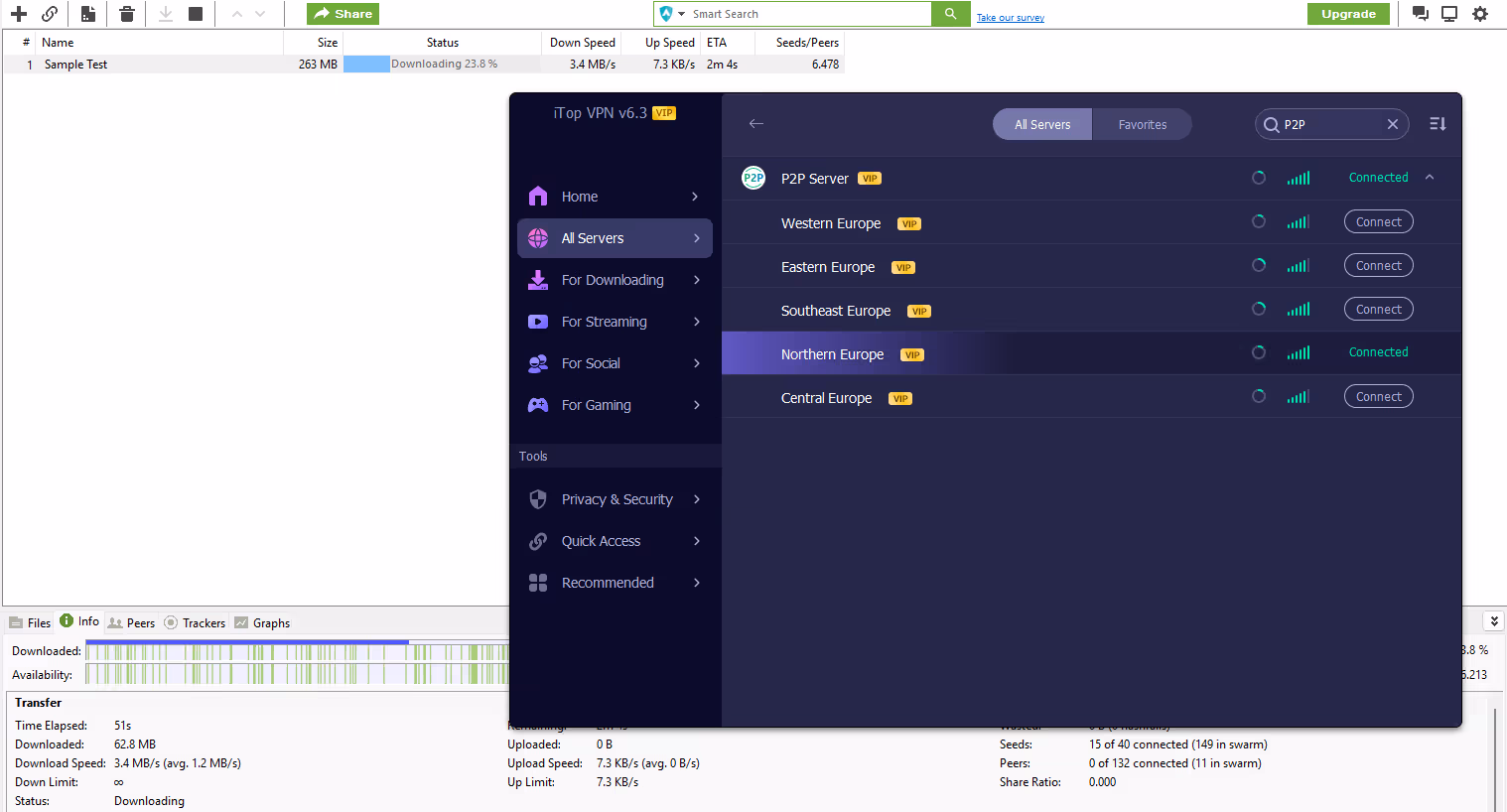Click the green Upgrade button
This screenshot has height=812, width=1507.
click(1348, 14)
